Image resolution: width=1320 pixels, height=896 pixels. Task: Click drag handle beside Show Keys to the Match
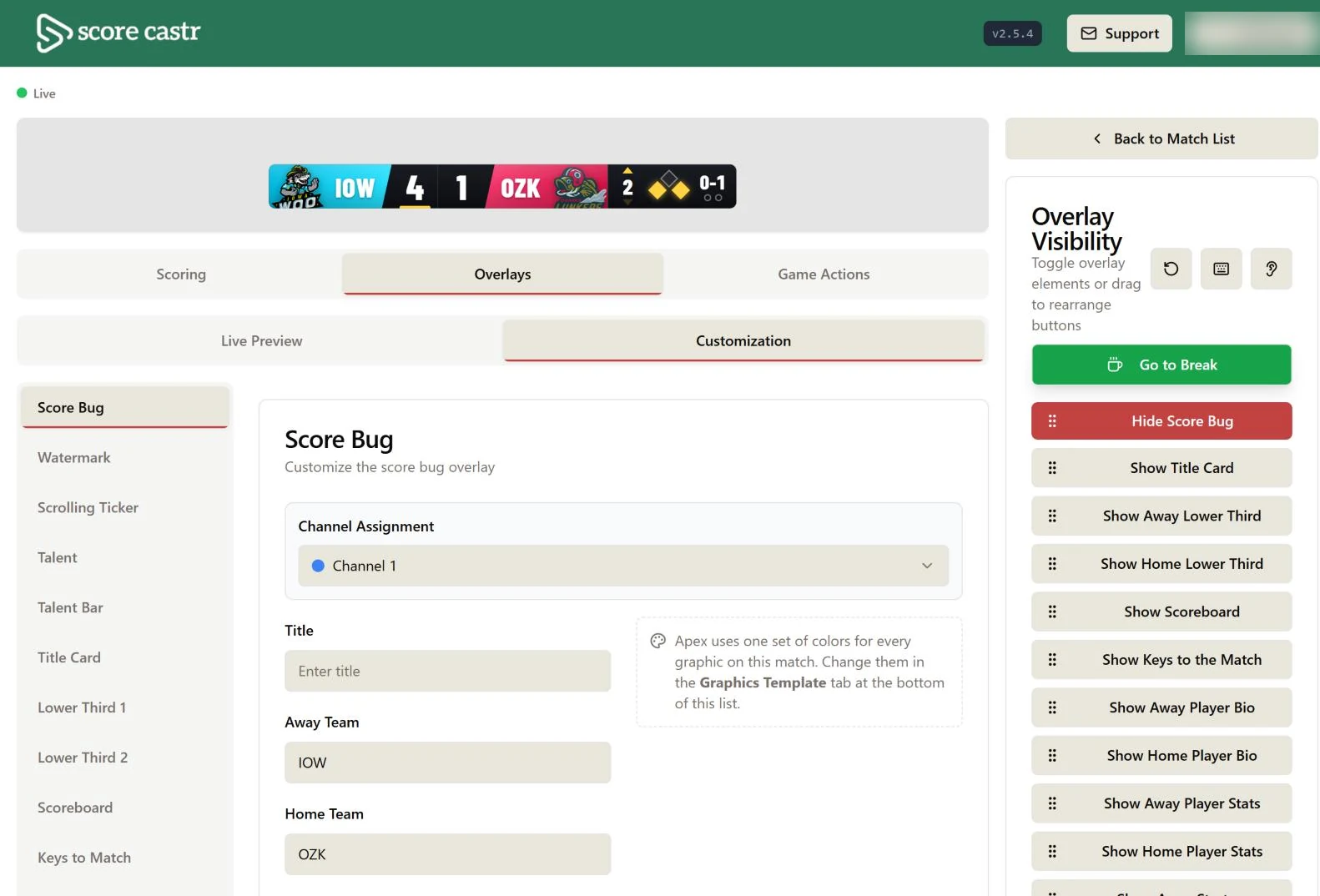[x=1052, y=660]
